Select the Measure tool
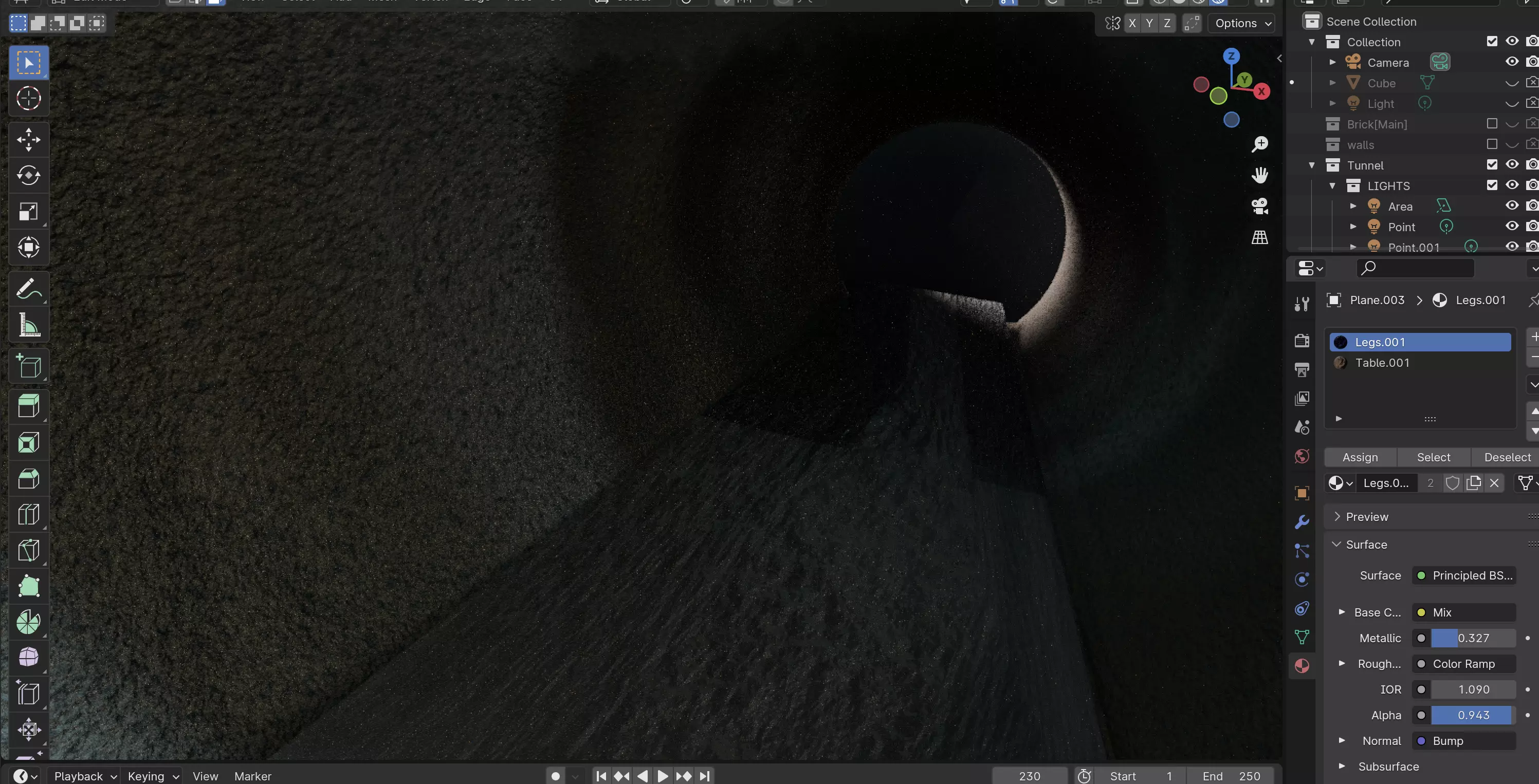1539x784 pixels. tap(29, 325)
